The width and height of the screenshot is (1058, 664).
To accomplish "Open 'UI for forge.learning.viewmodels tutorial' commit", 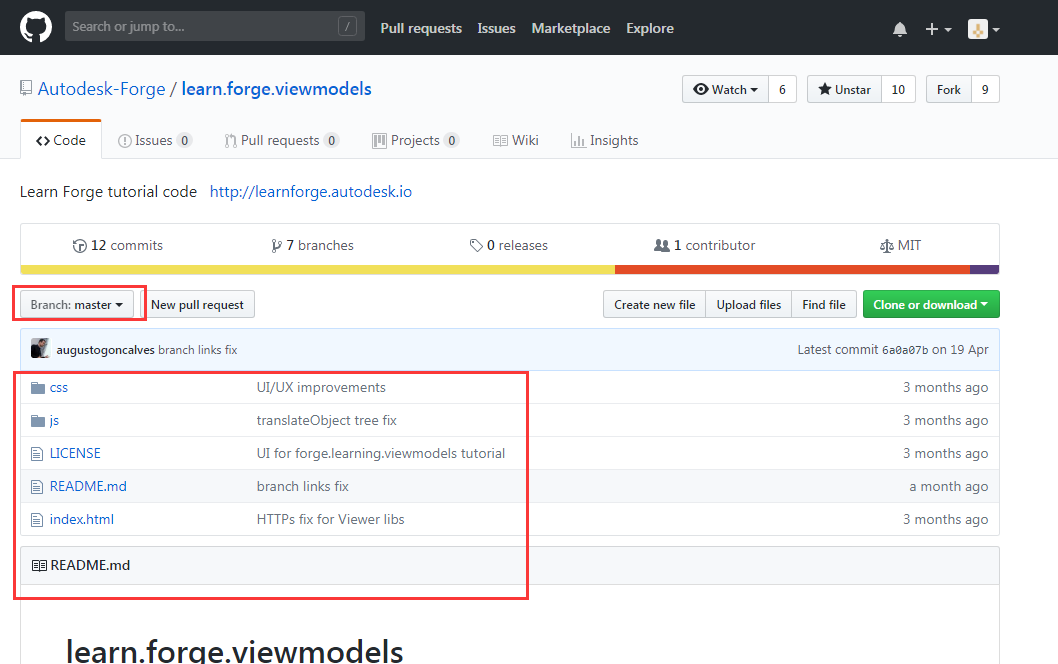I will pos(381,453).
